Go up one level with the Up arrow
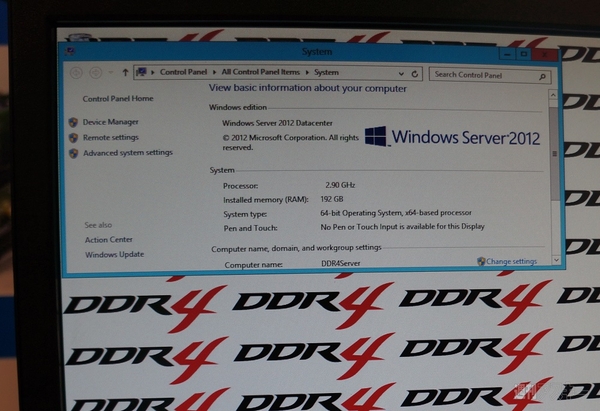Image resolution: width=600 pixels, height=411 pixels. [125, 72]
